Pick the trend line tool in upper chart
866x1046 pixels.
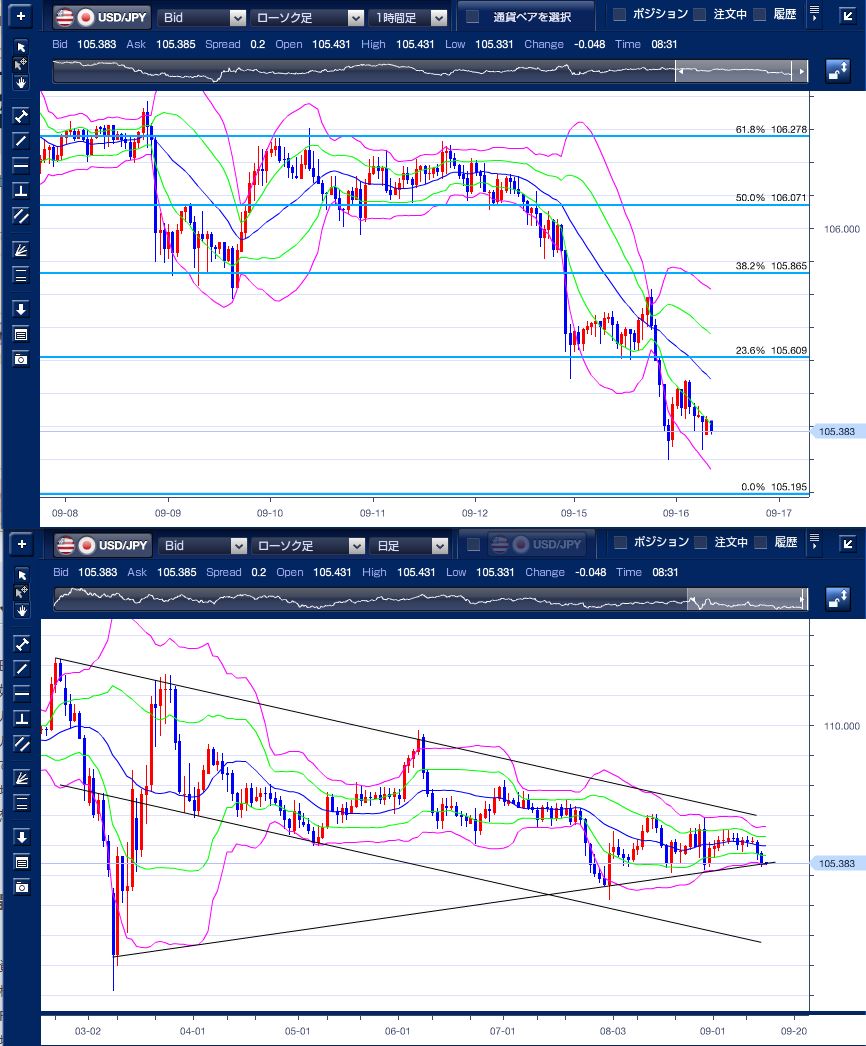click(21, 141)
